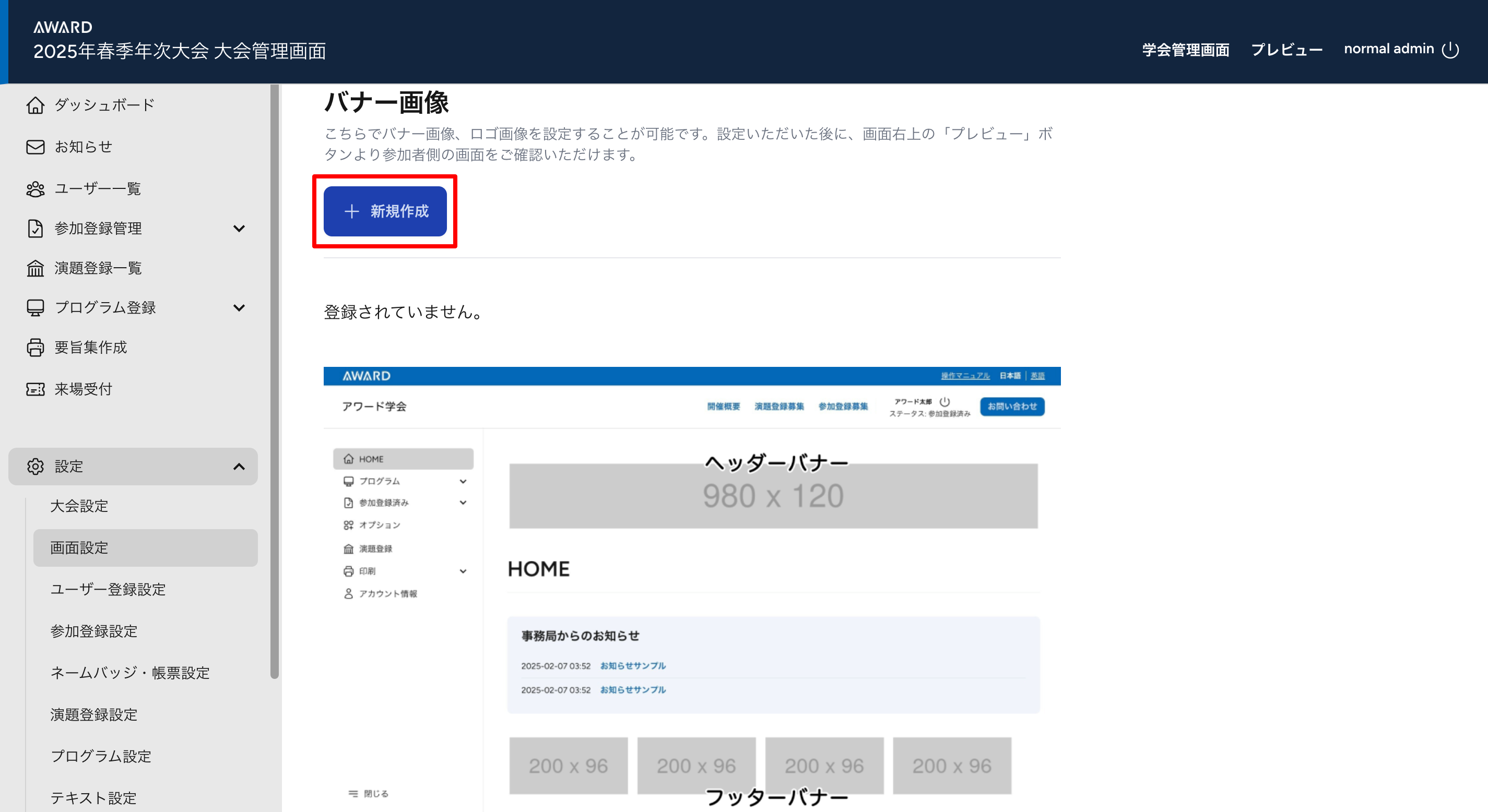
Task: Select ユーザー登録設定 menu item
Action: pyautogui.click(x=108, y=589)
